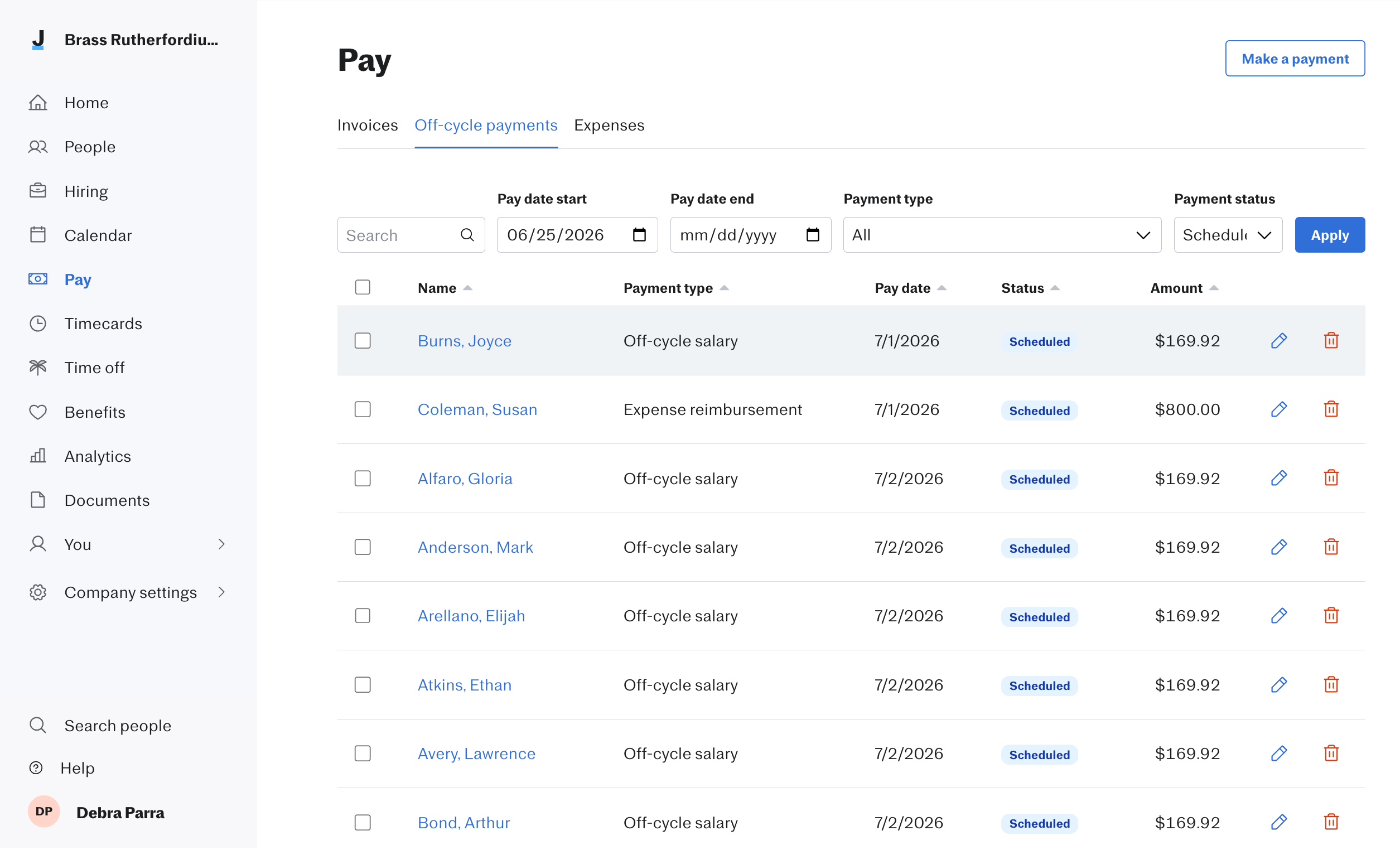Screen dimensions: 1400x850
Task: Edit the Alfaro, Gloria payment
Action: point(1278,479)
